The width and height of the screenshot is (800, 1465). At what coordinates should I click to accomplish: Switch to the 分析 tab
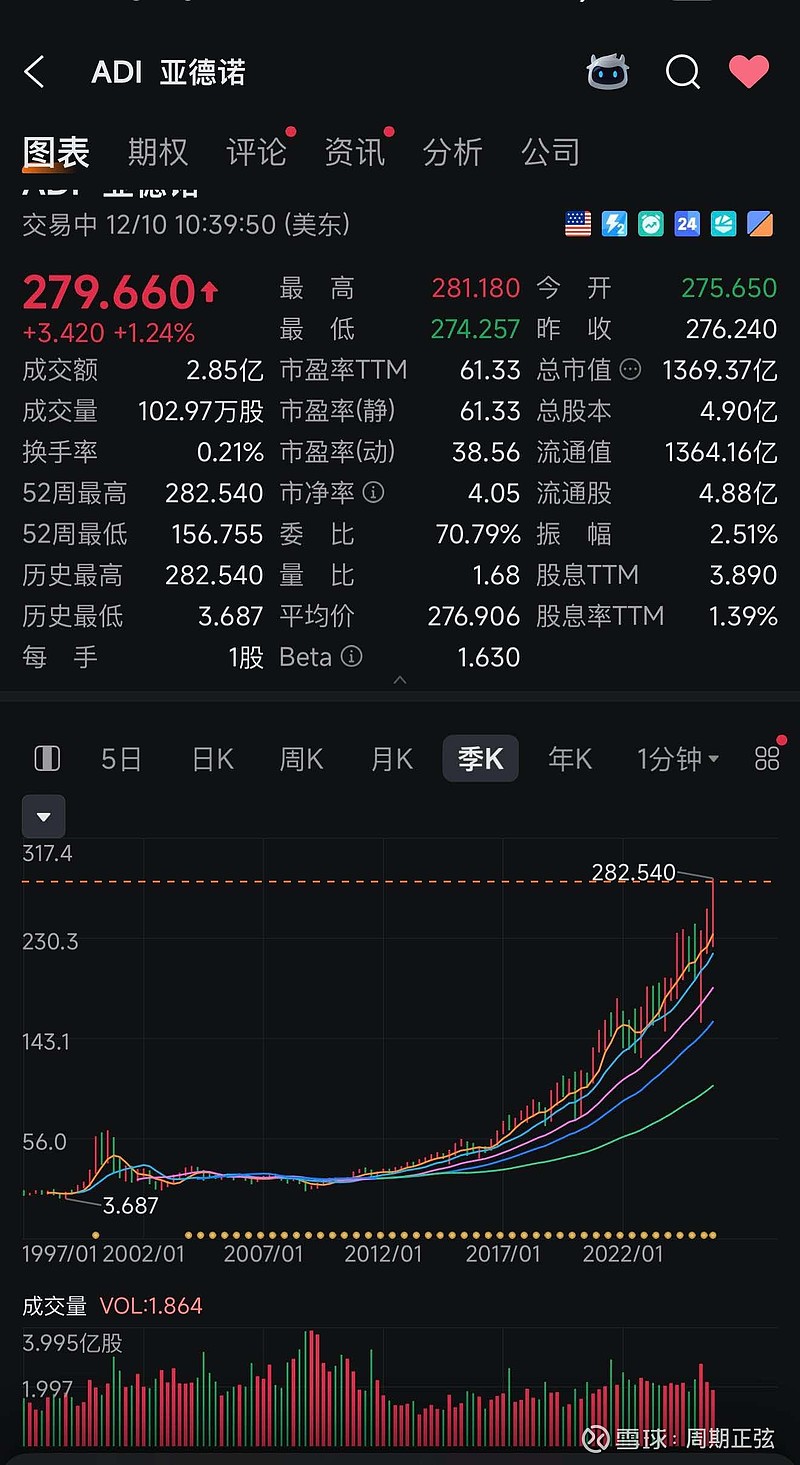coord(452,152)
